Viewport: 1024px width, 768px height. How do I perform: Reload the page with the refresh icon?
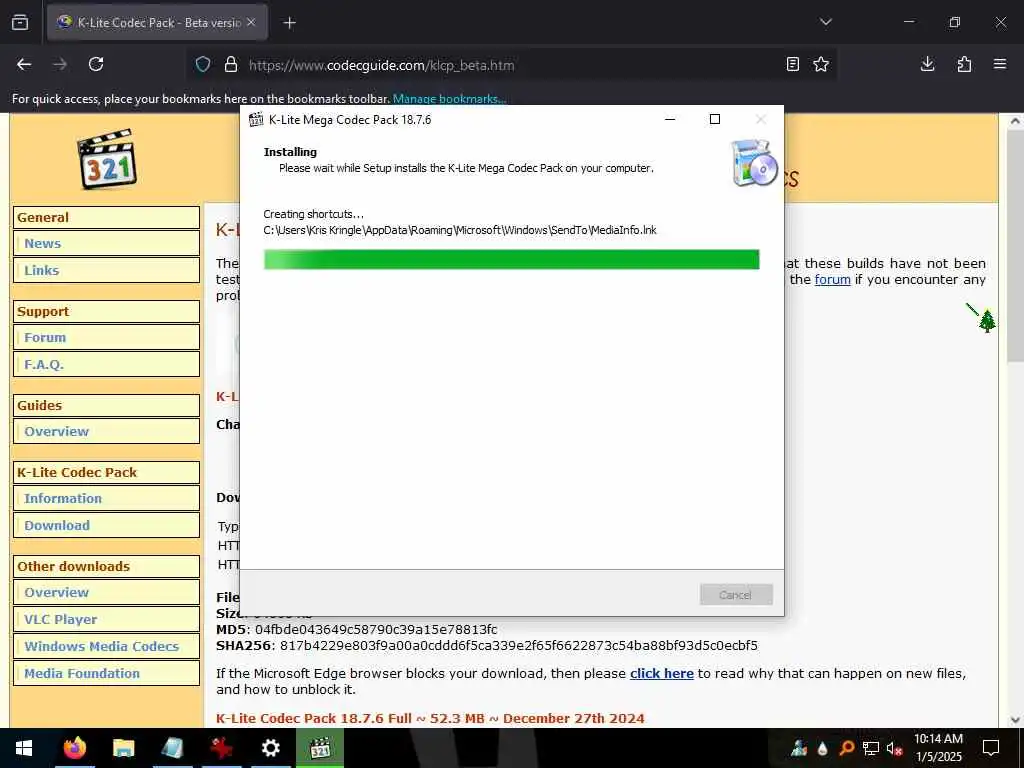point(96,64)
